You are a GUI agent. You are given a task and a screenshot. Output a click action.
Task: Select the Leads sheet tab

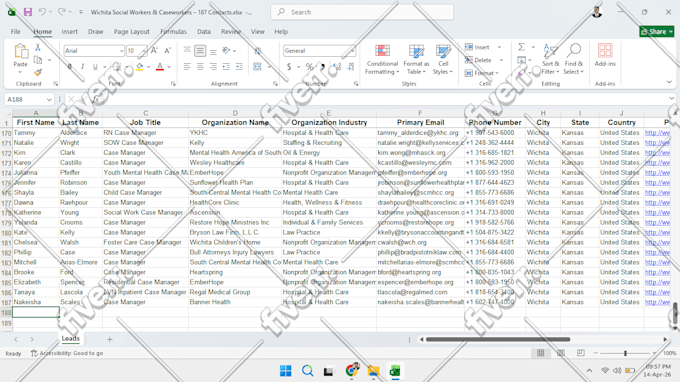[70, 338]
